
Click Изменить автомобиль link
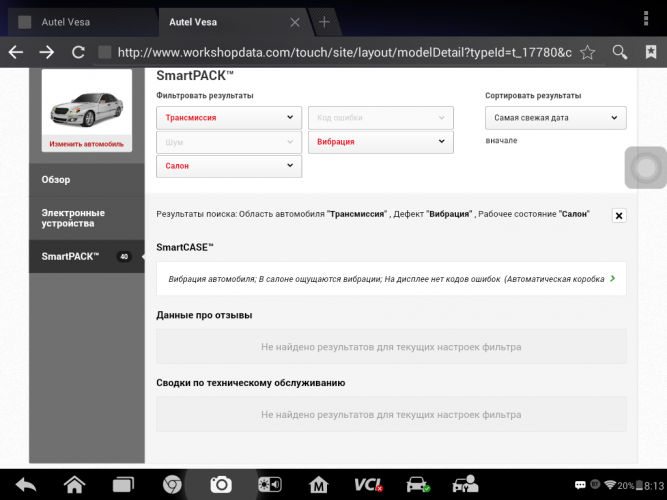86,144
